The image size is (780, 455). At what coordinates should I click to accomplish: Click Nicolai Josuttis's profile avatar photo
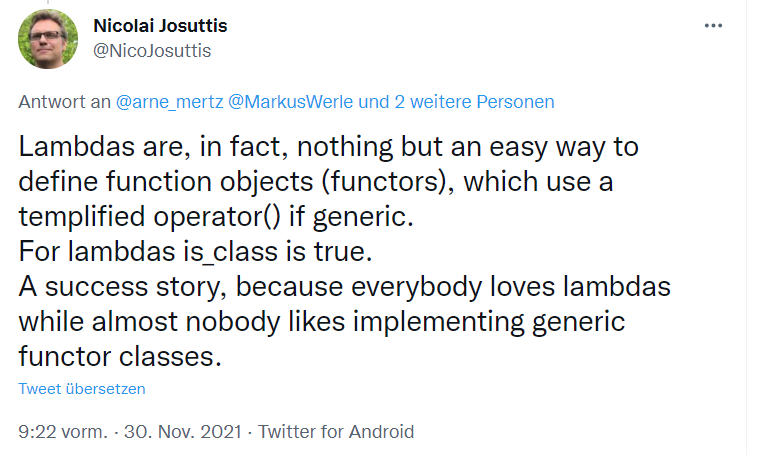[x=48, y=39]
